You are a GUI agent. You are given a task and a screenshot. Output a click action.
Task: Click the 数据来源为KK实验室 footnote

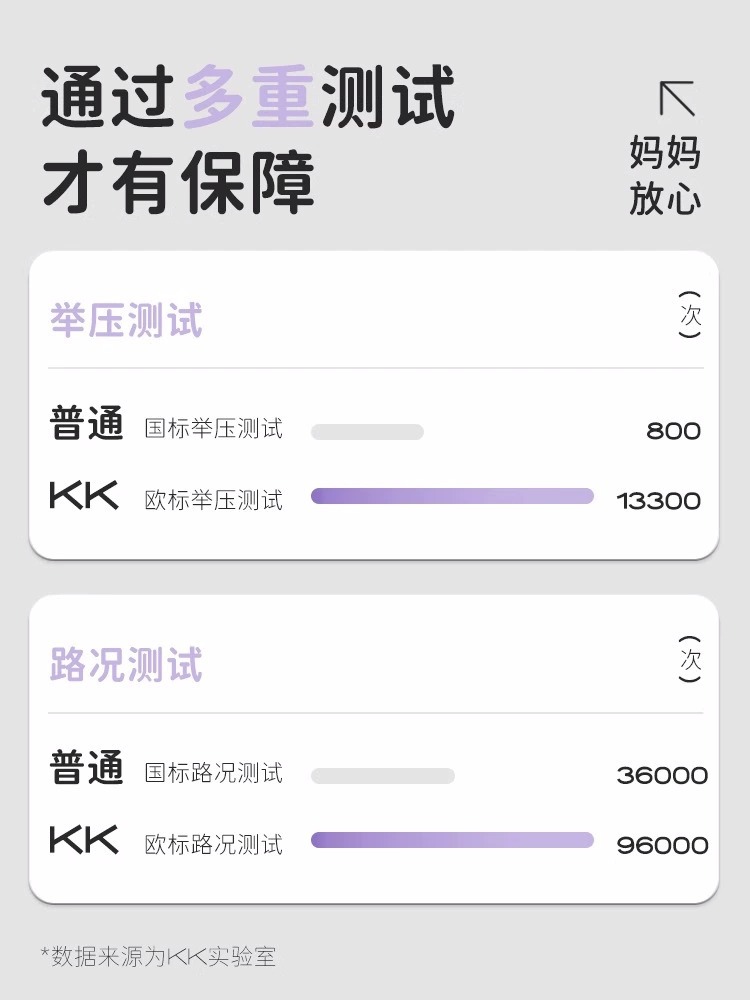click(158, 957)
